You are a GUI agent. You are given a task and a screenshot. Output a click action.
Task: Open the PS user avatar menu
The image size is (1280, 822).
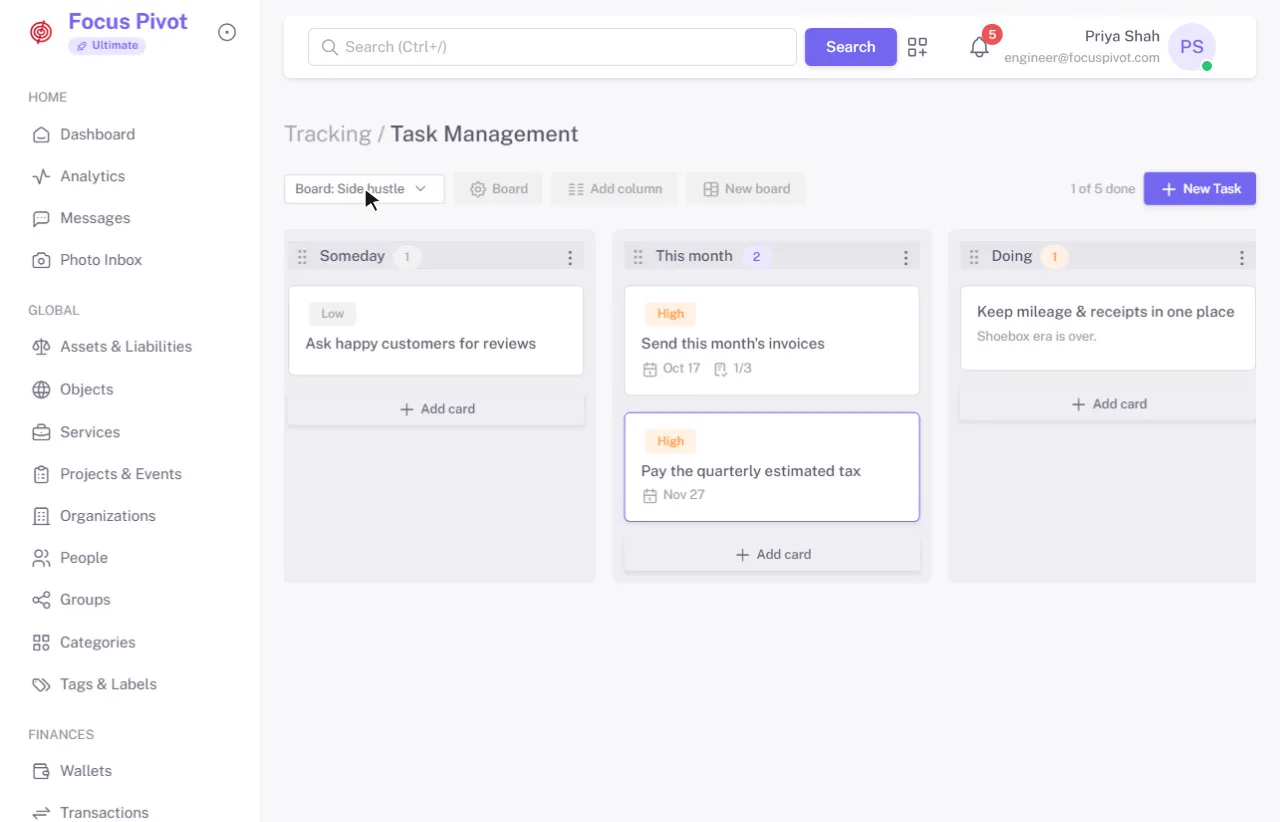tap(1192, 47)
